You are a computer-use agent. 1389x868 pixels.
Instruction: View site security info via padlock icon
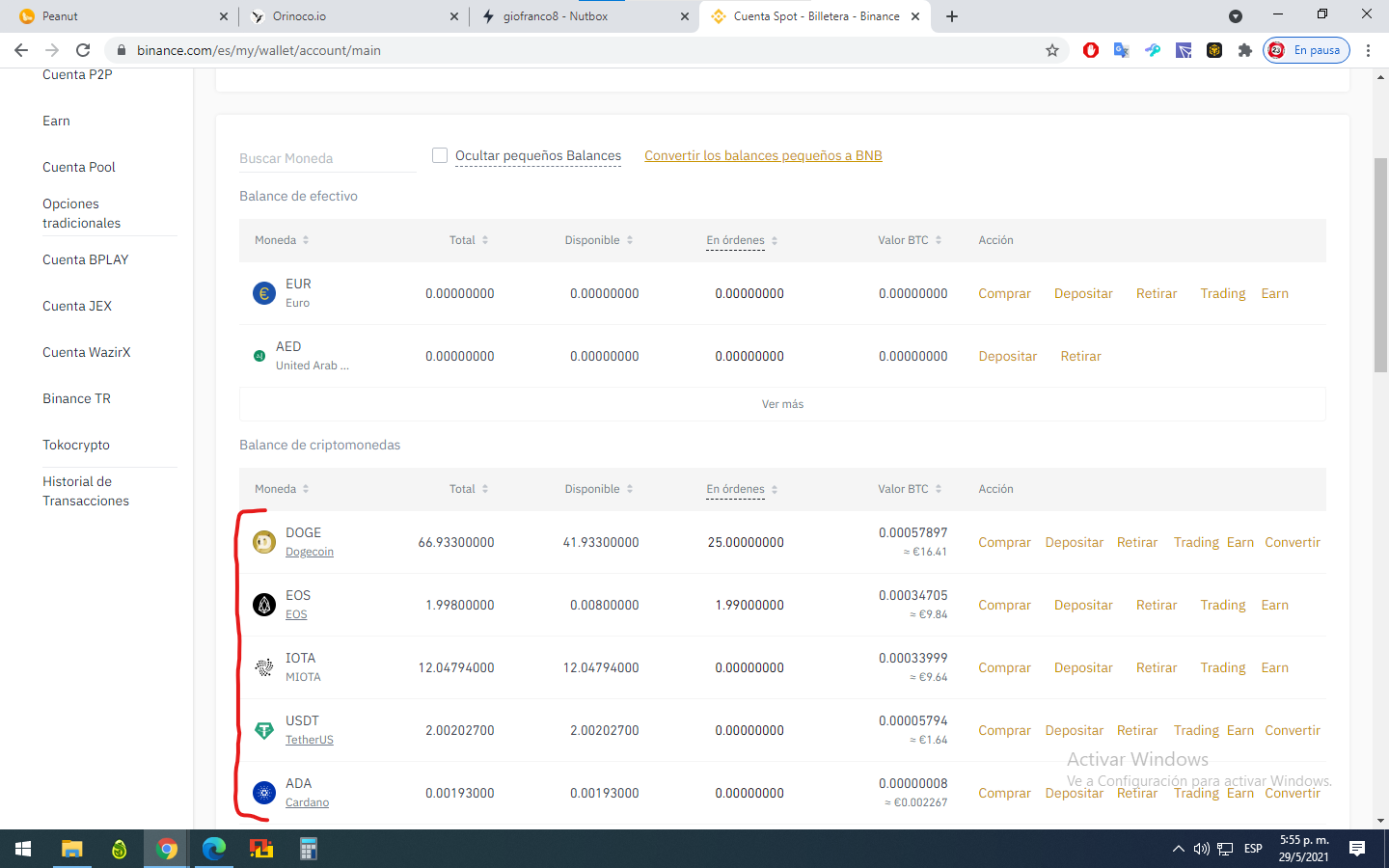[x=121, y=50]
